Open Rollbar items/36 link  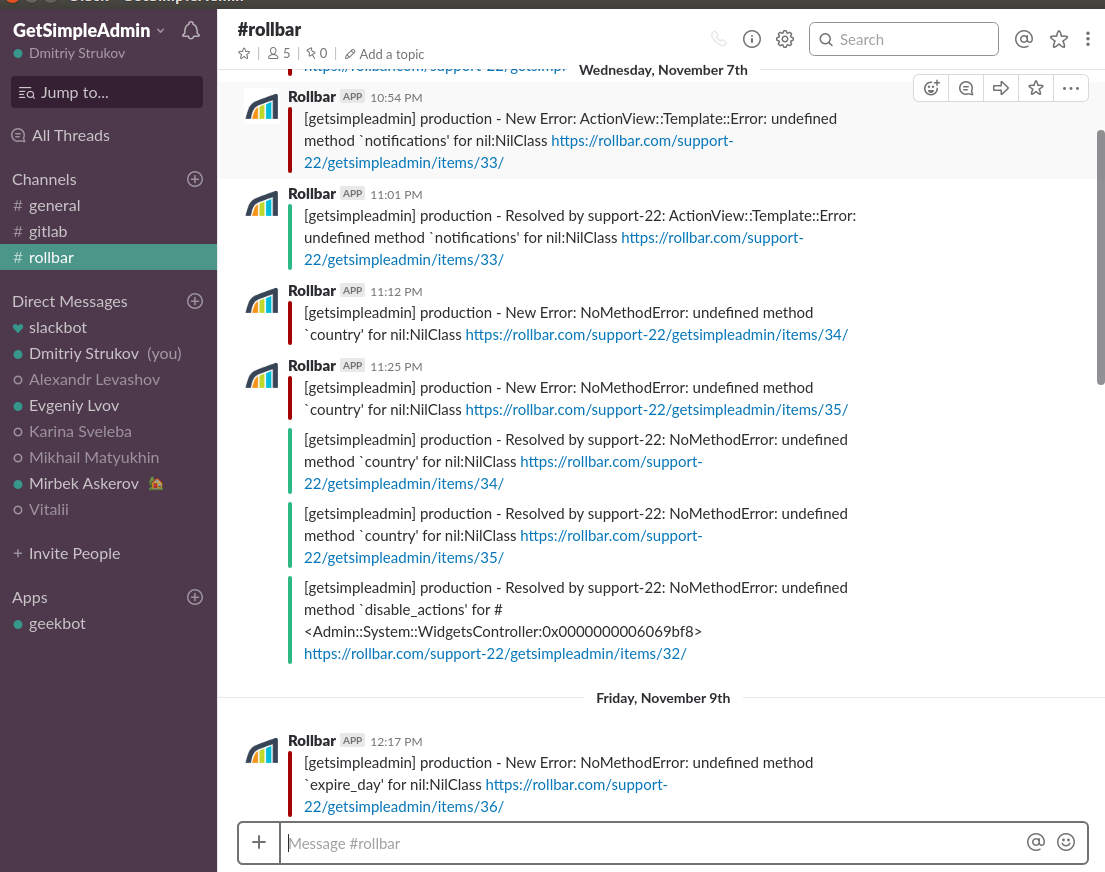point(576,785)
